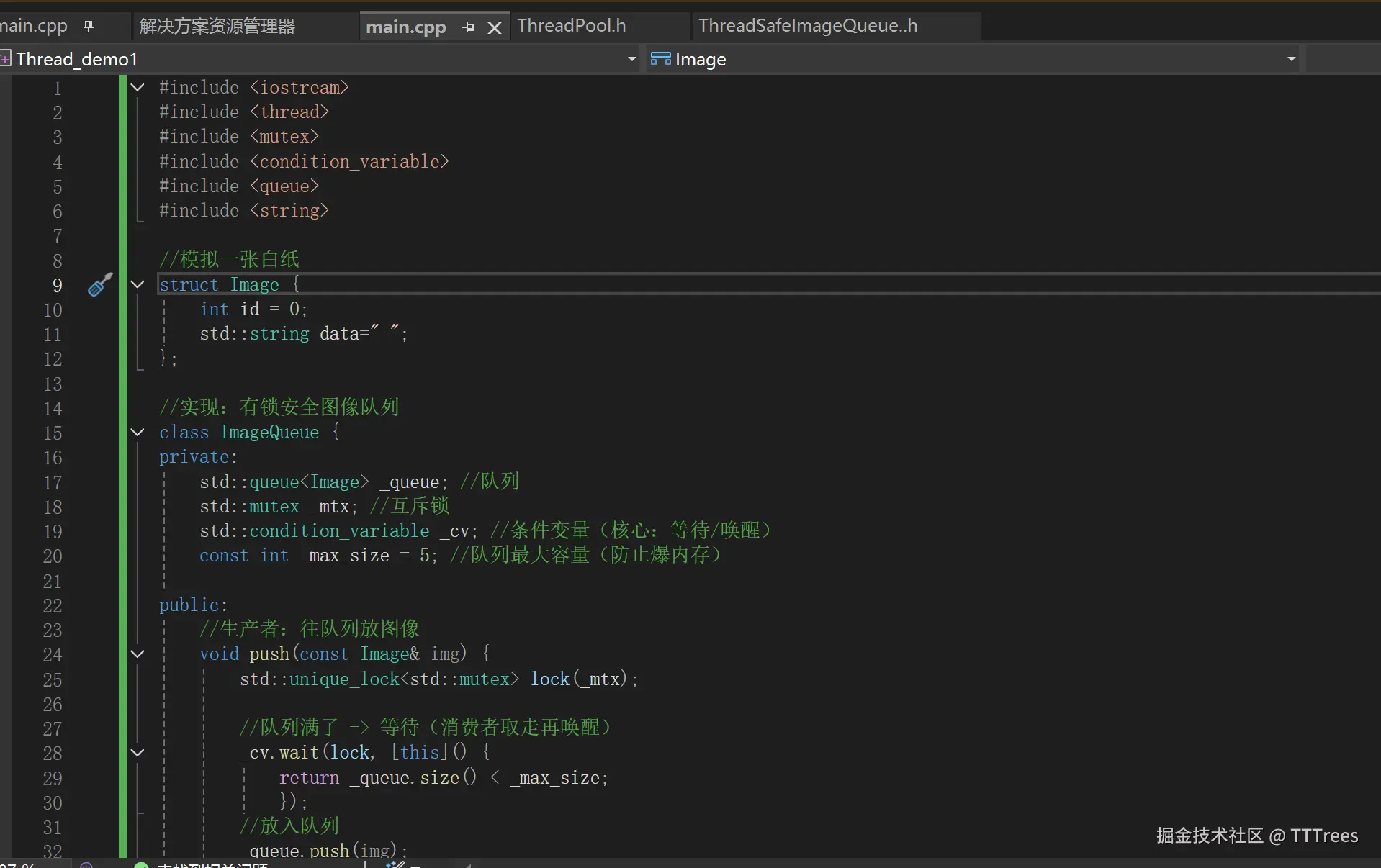Click the '_cv.wait(lock, [this]() {' line

click(x=366, y=753)
